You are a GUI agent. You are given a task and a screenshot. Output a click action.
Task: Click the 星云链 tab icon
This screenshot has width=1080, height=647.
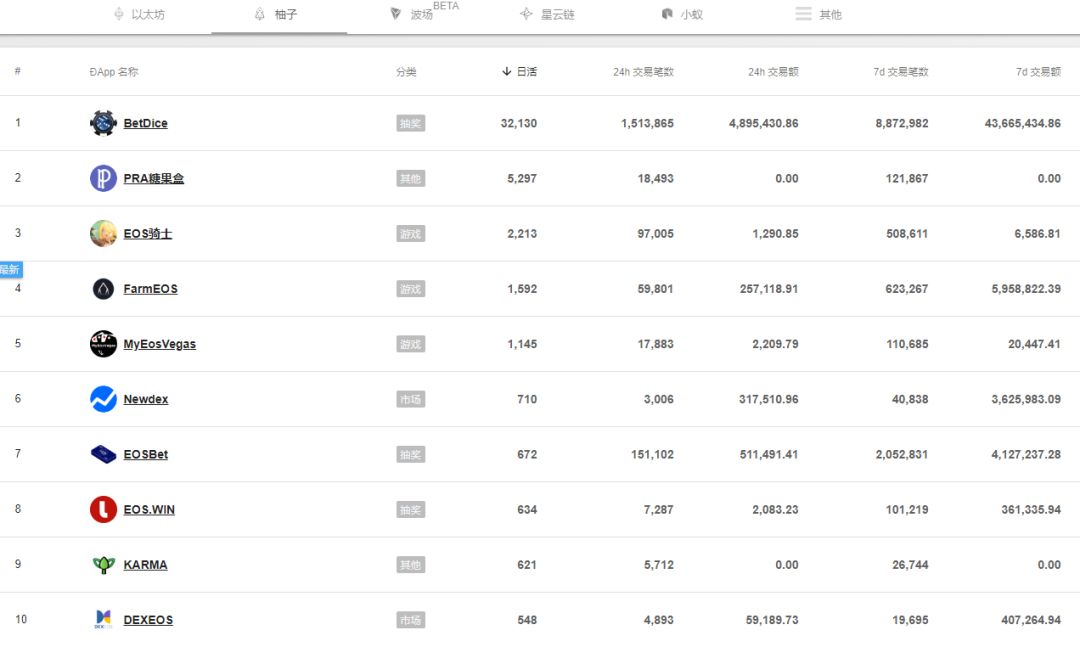click(x=526, y=14)
